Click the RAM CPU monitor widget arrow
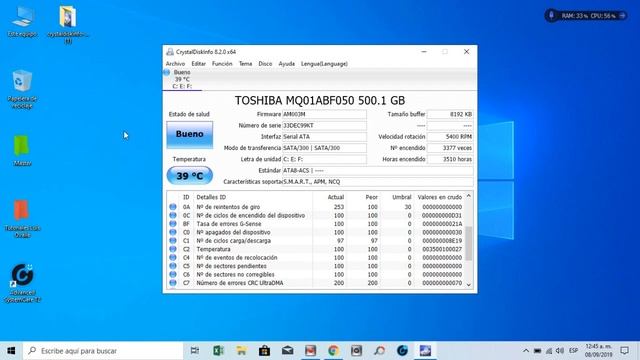 click(x=622, y=16)
